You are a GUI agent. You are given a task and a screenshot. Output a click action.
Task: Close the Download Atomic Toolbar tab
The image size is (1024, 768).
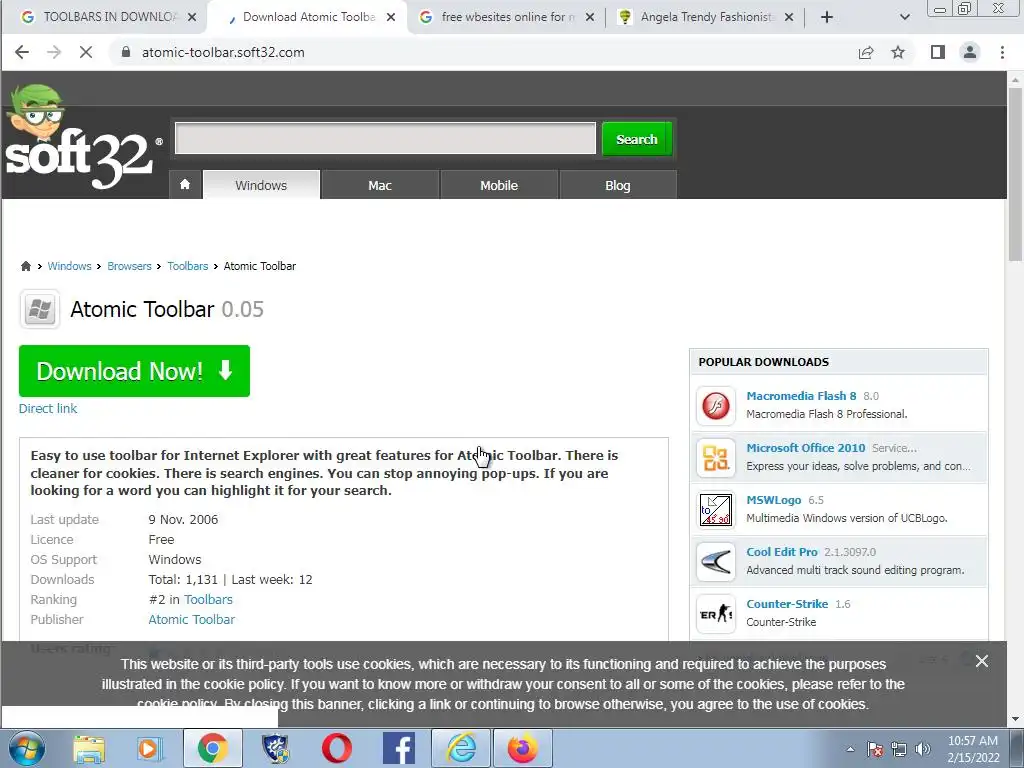391,17
